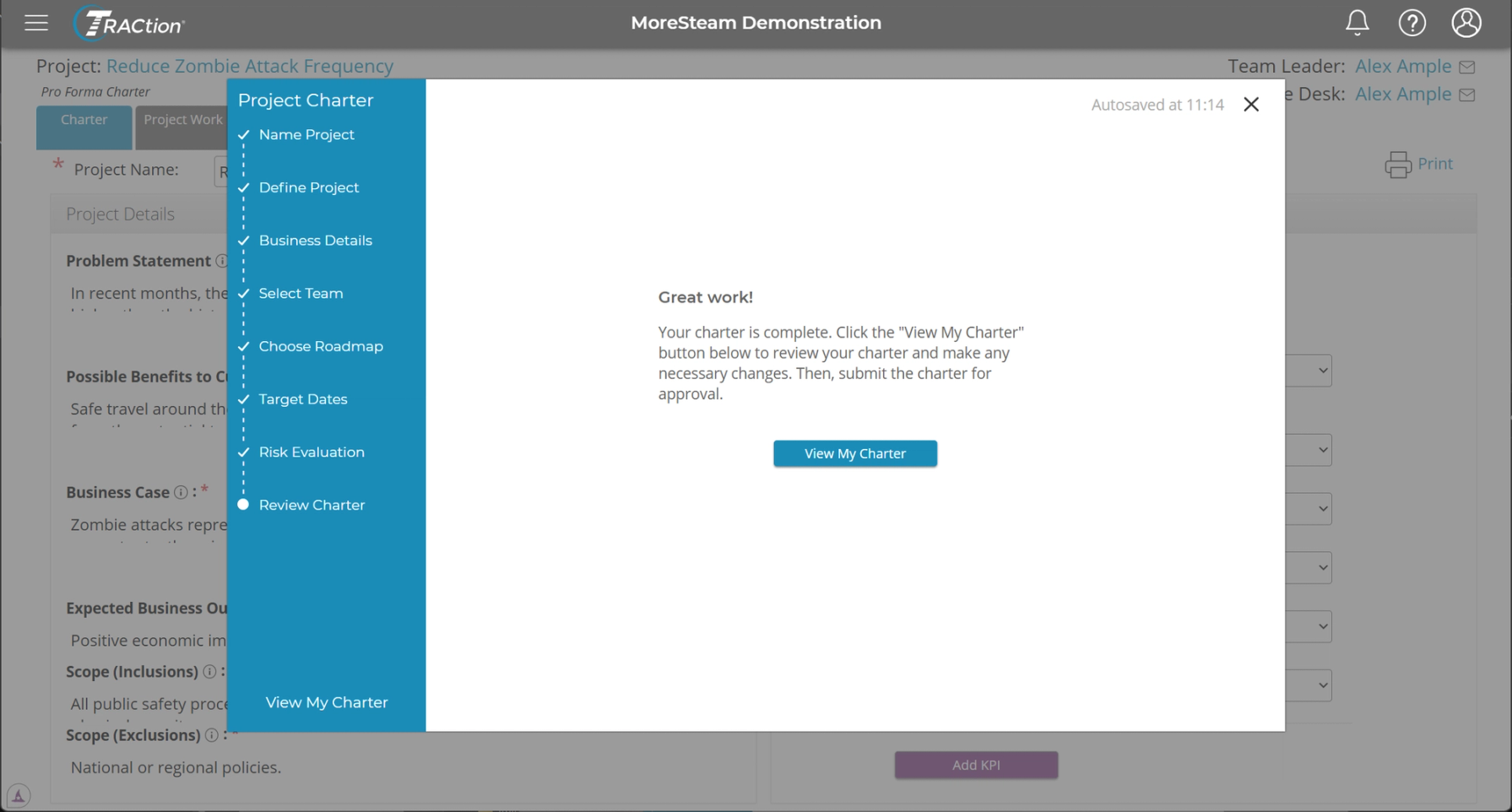Viewport: 1512px width, 812px height.
Task: Open the help question mark icon
Action: 1412,23
